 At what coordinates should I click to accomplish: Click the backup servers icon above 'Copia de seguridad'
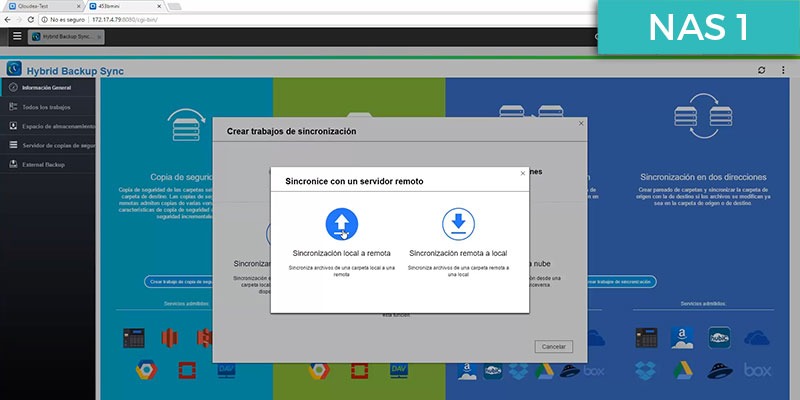coord(186,126)
